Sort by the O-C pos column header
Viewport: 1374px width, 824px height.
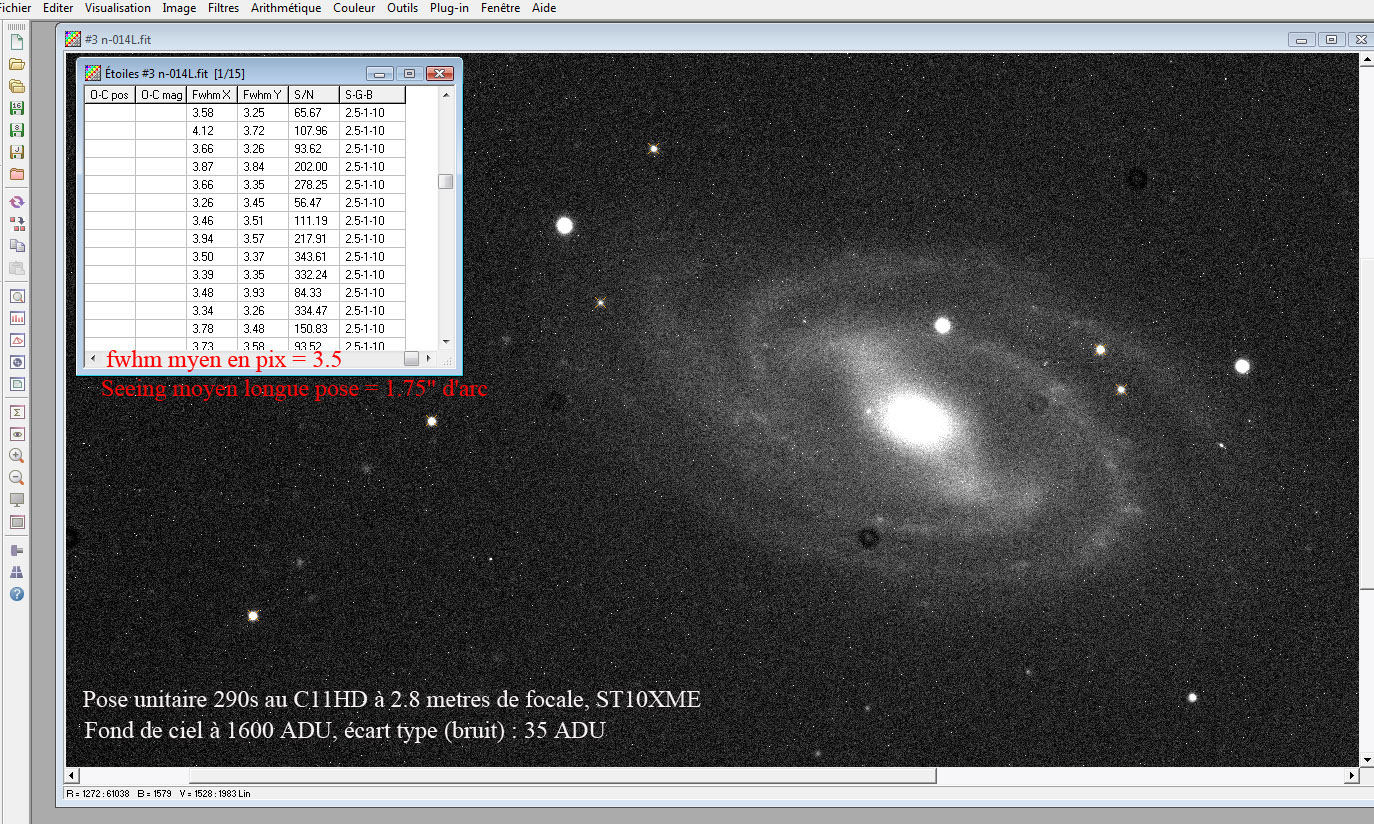pyautogui.click(x=110, y=95)
